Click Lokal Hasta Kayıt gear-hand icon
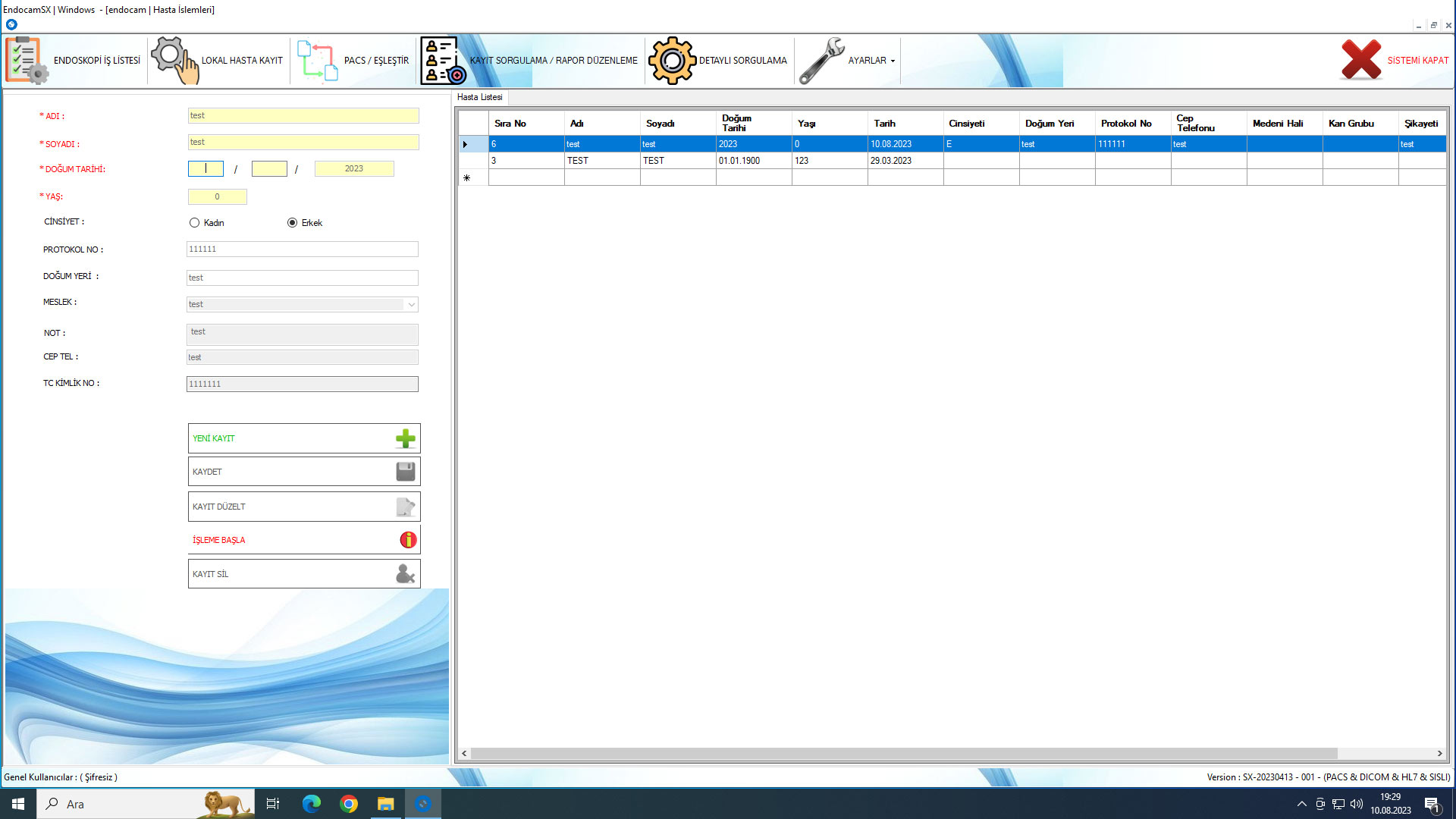 [174, 60]
